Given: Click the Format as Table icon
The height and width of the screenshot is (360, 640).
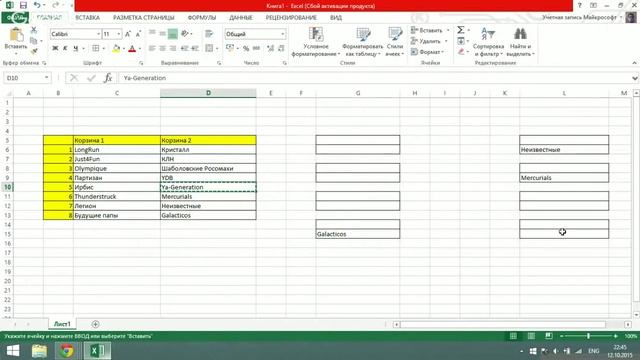Looking at the screenshot, I should (363, 34).
